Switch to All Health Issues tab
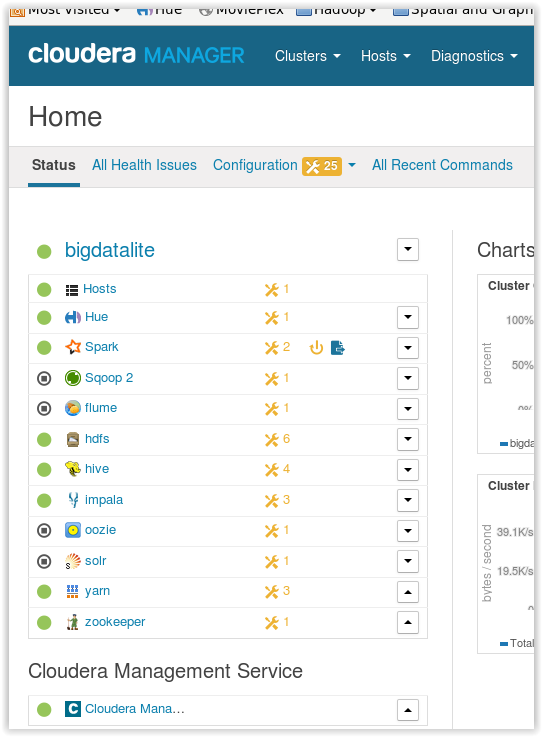The height and width of the screenshot is (737, 542). (144, 165)
